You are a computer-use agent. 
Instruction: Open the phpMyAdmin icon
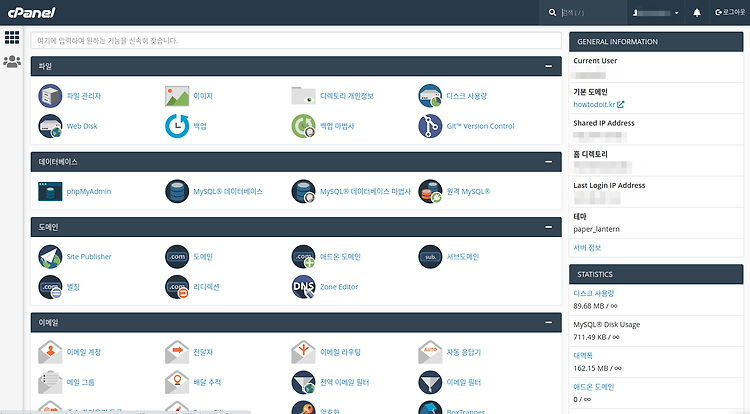[50, 191]
